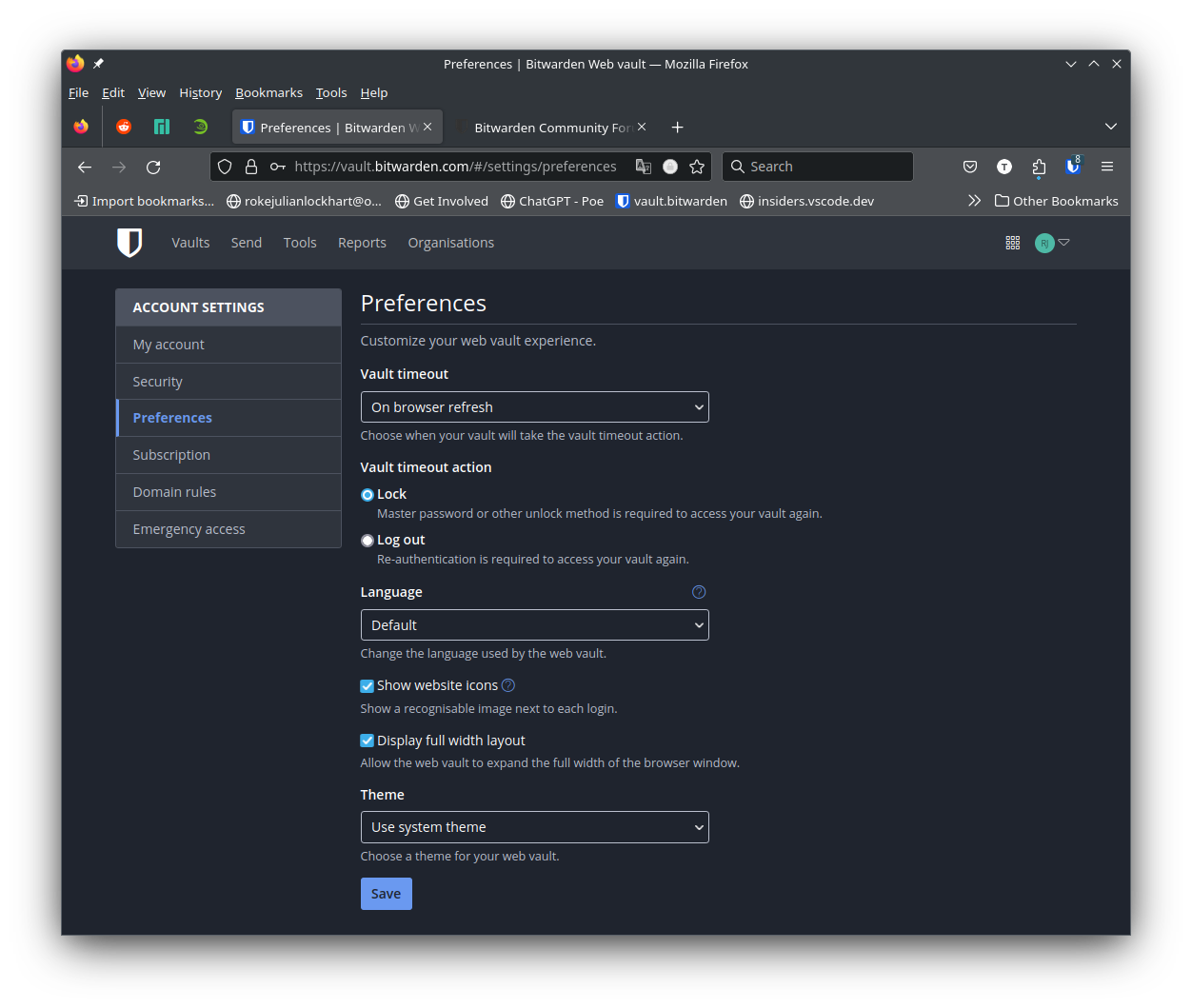Click the website icons help icon
Screen dimensions: 1192x1008
point(508,685)
